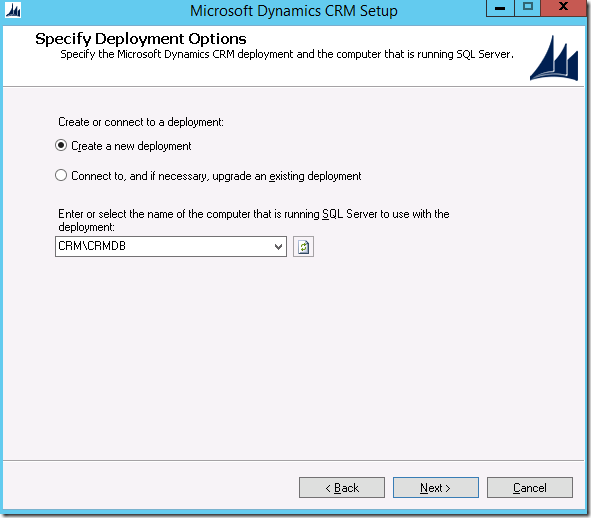Click the Microsoft Dynamics CRM Setup title text
591x518 pixels.
[294, 11]
